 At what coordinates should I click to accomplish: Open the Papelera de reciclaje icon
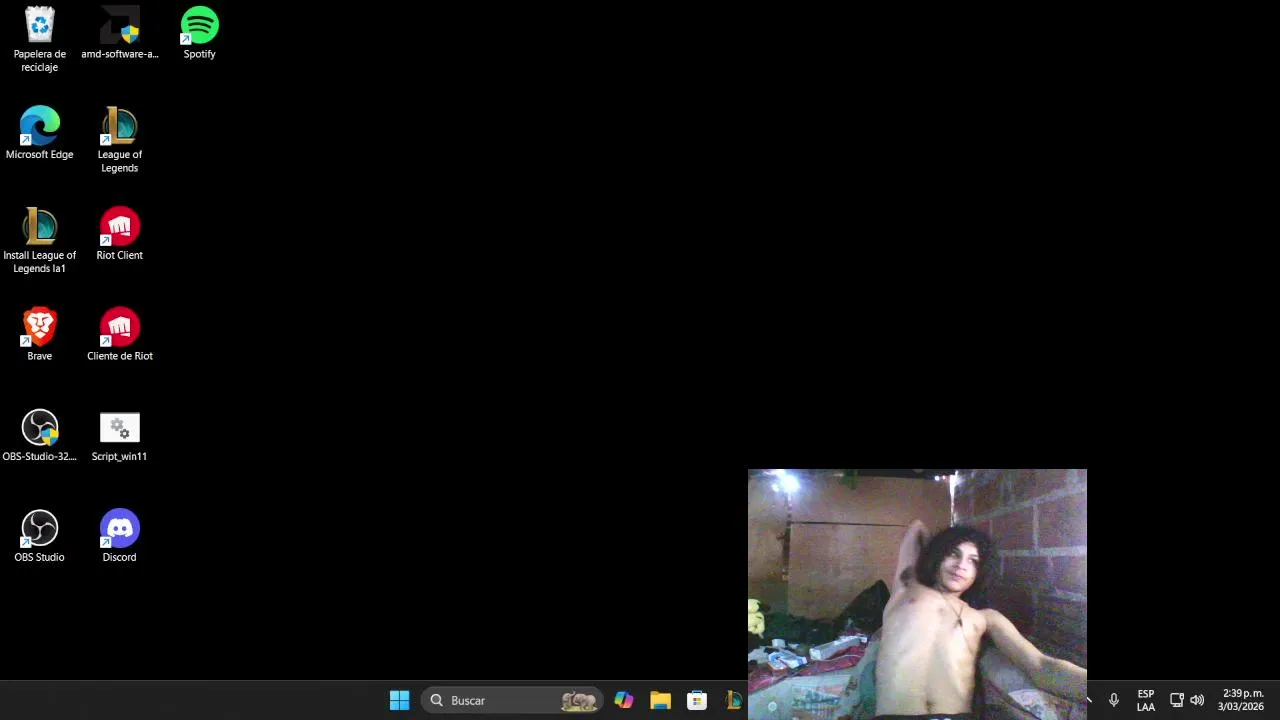point(39,39)
